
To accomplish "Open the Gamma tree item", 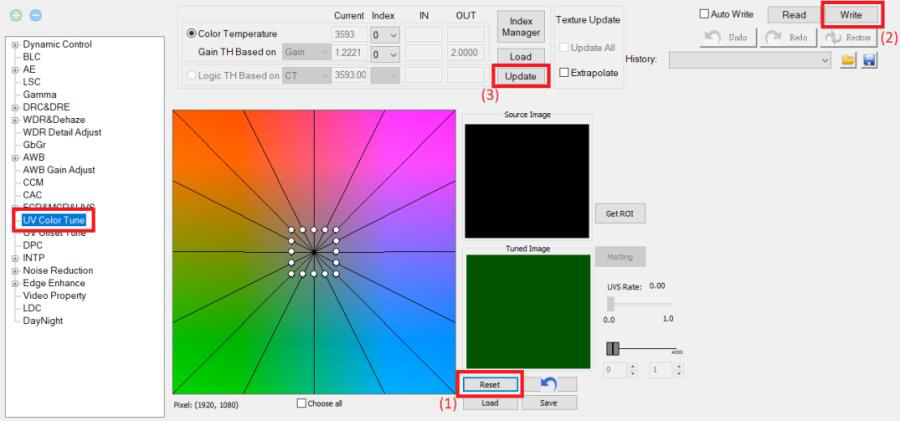I will coord(40,94).
